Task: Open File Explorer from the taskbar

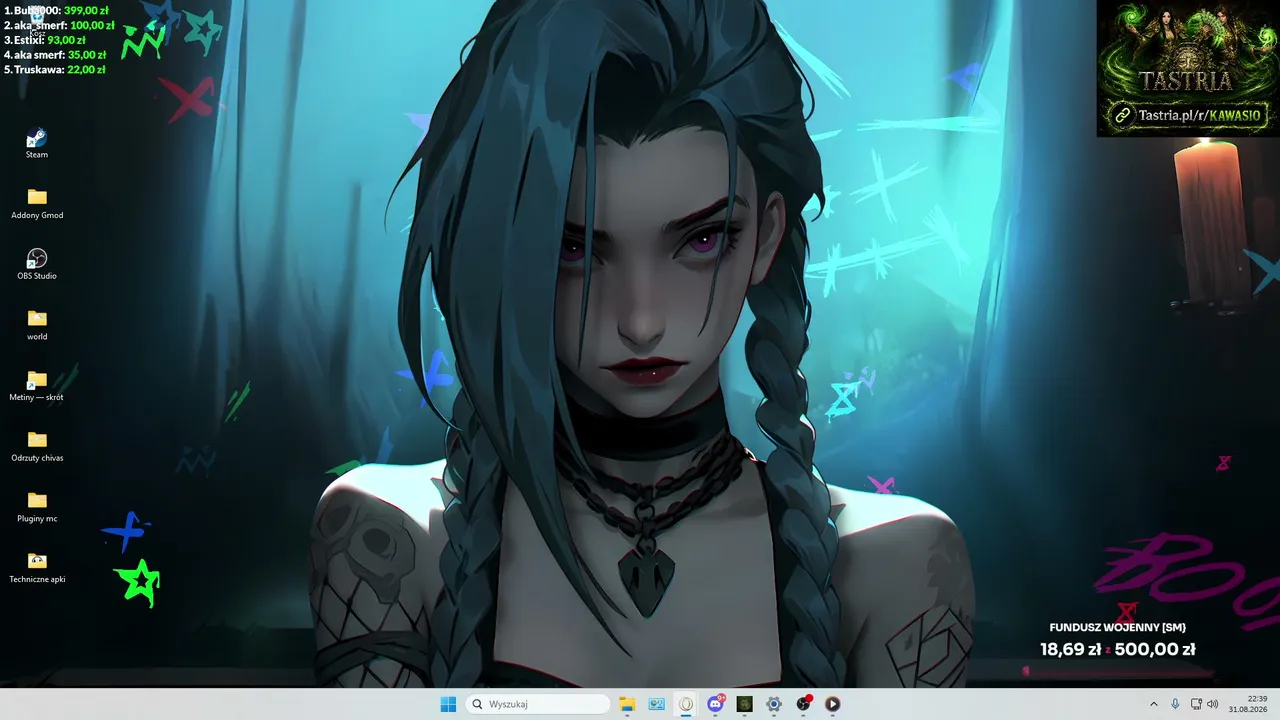Action: click(627, 704)
